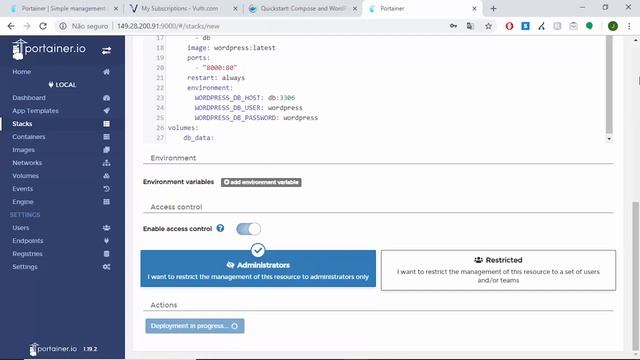The image size is (640, 360).
Task: Bookmark the page with star icon
Action: 488,26
